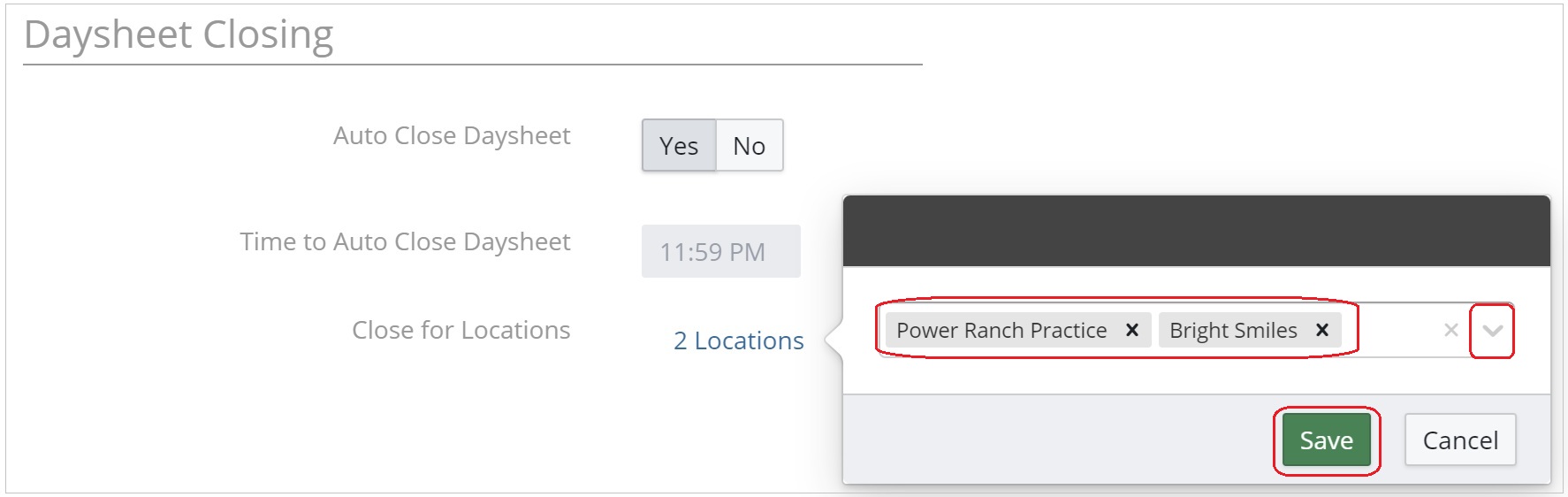Click the dark header of the popup
This screenshot has height=497, width=1568.
click(x=1196, y=232)
